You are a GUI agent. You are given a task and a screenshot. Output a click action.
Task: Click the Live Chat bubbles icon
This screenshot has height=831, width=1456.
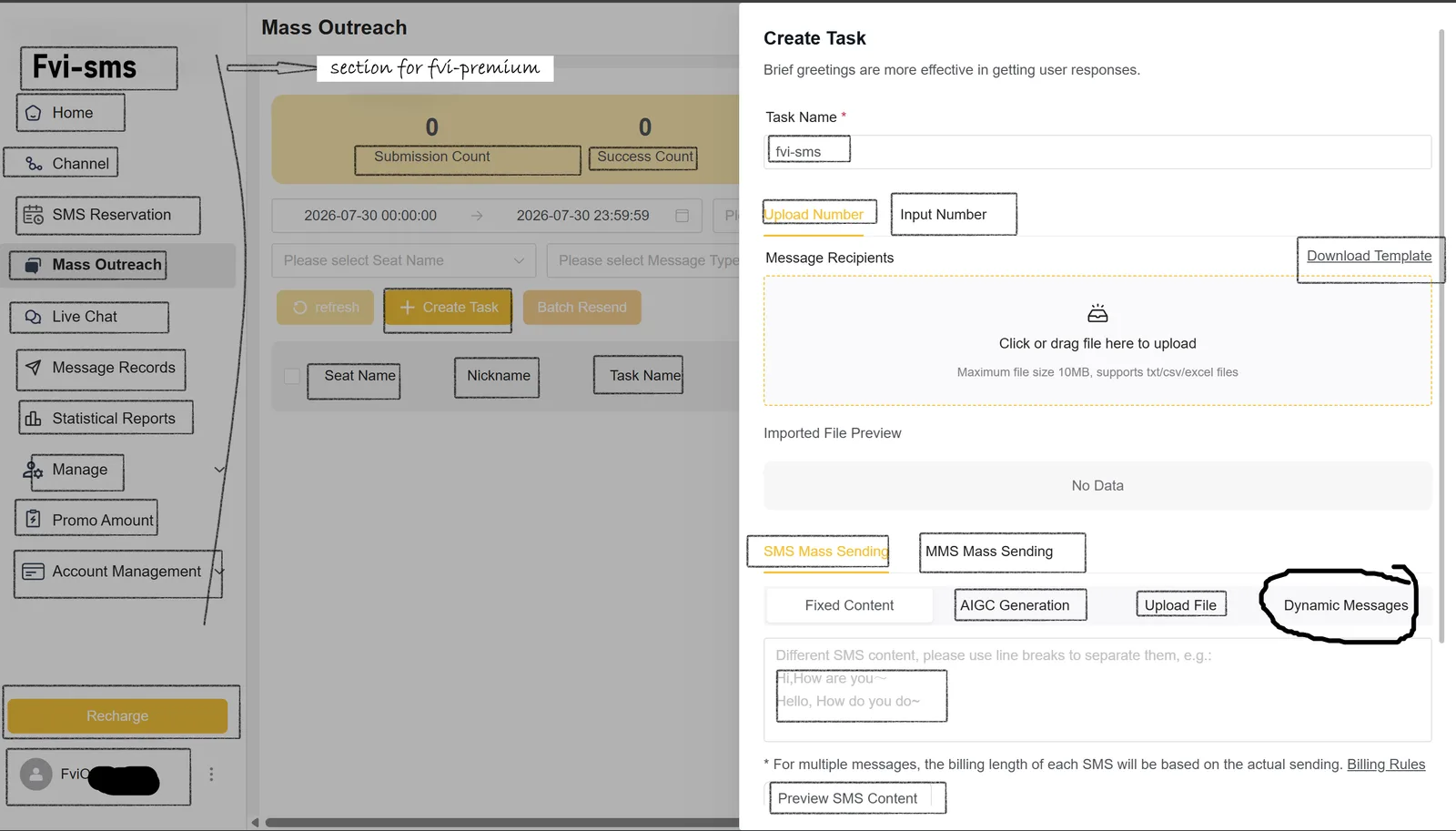coord(34,317)
